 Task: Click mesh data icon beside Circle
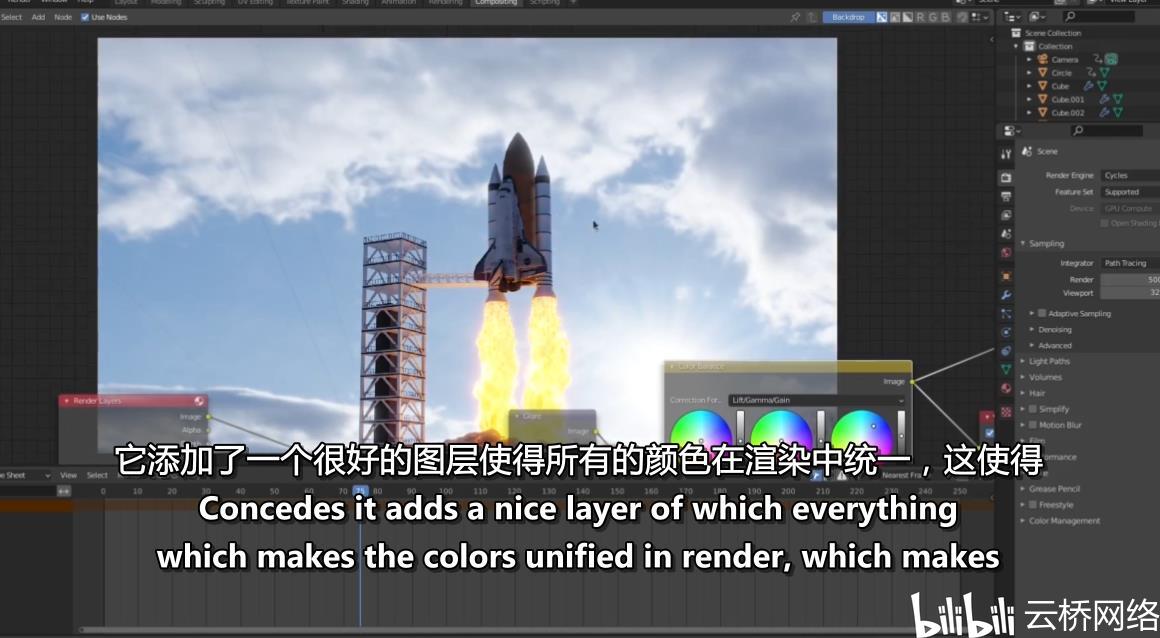[1104, 73]
